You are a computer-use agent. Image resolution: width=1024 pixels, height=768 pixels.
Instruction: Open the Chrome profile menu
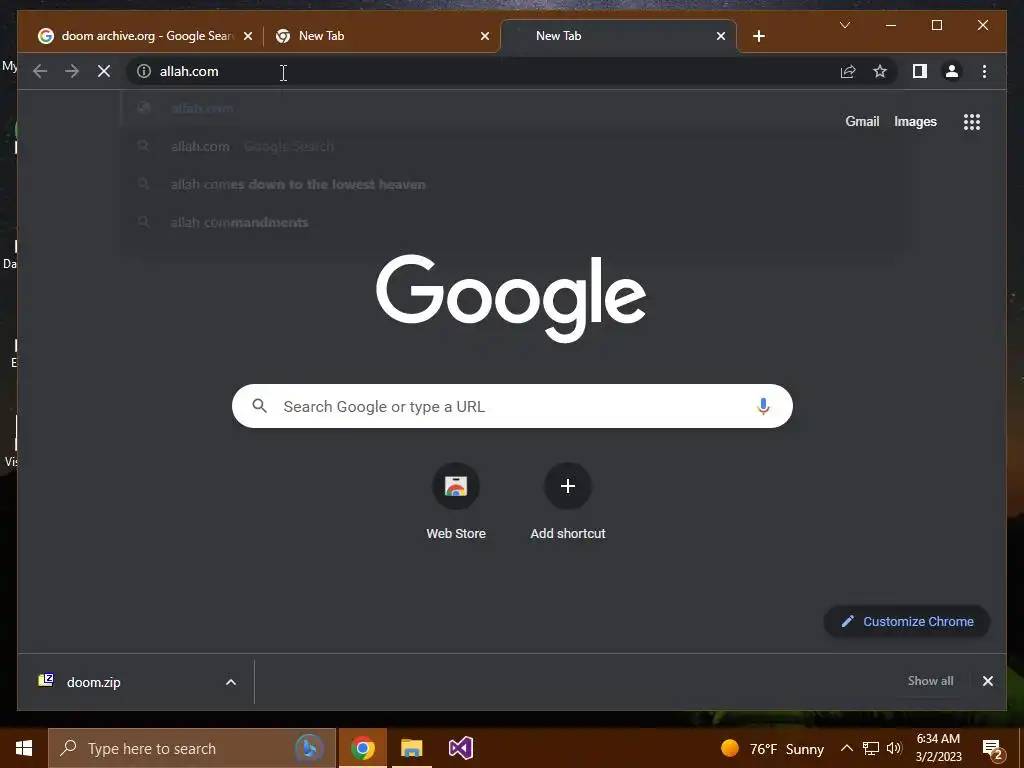click(952, 71)
